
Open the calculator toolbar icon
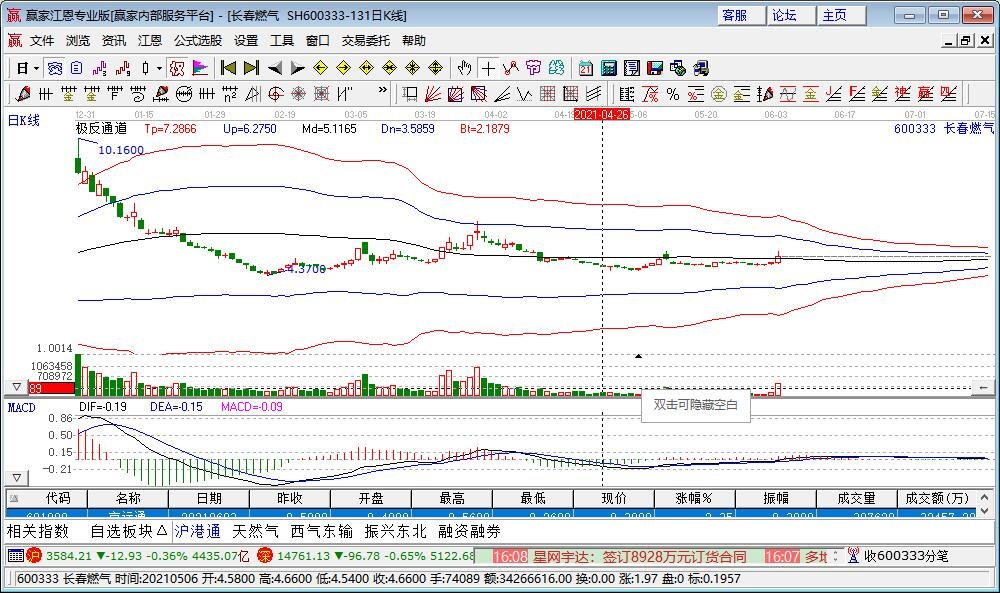coord(609,68)
